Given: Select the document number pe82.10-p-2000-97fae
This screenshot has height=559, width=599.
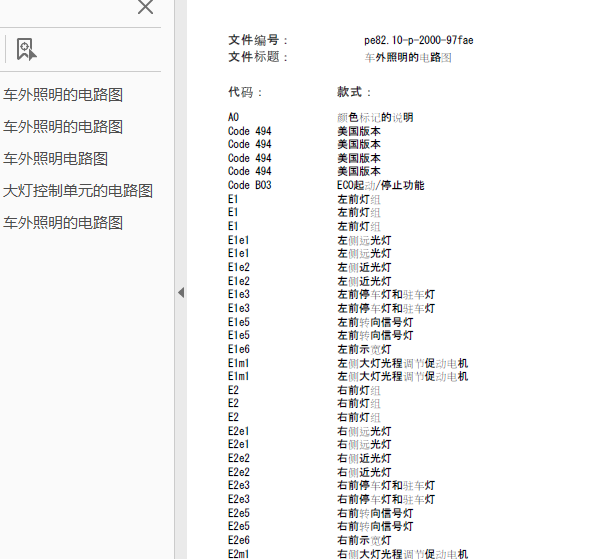Looking at the screenshot, I should [419, 40].
